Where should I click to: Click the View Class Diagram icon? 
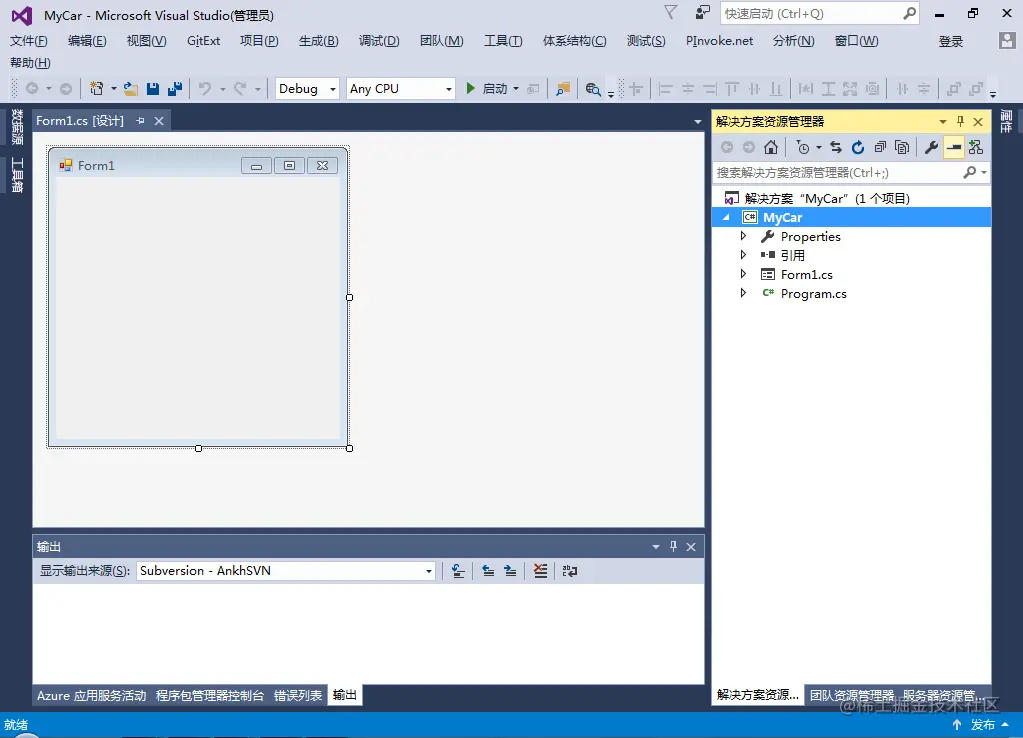[976, 147]
